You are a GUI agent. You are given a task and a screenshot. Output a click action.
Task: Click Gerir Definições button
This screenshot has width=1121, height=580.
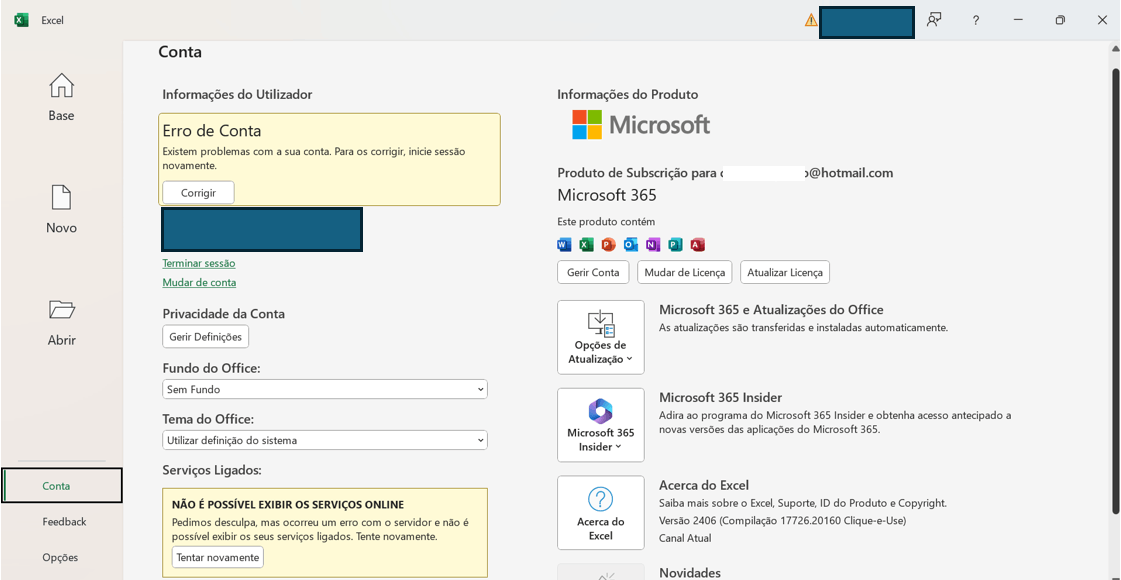pos(205,336)
